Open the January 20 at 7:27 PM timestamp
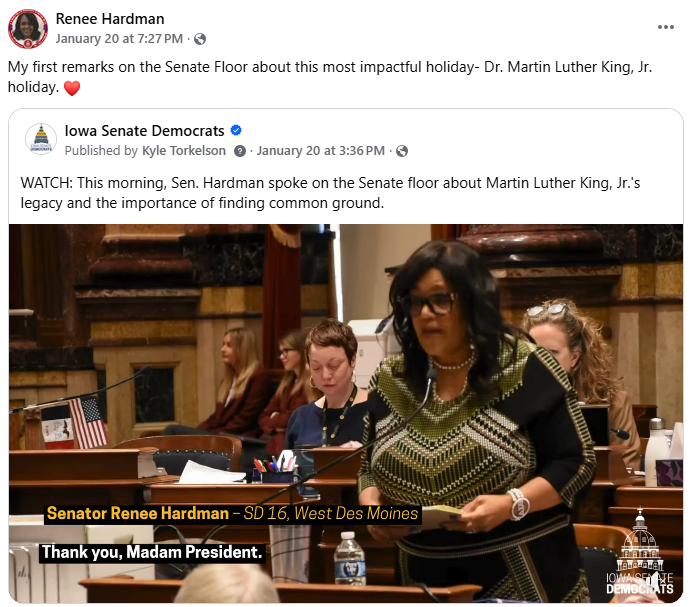 (119, 39)
